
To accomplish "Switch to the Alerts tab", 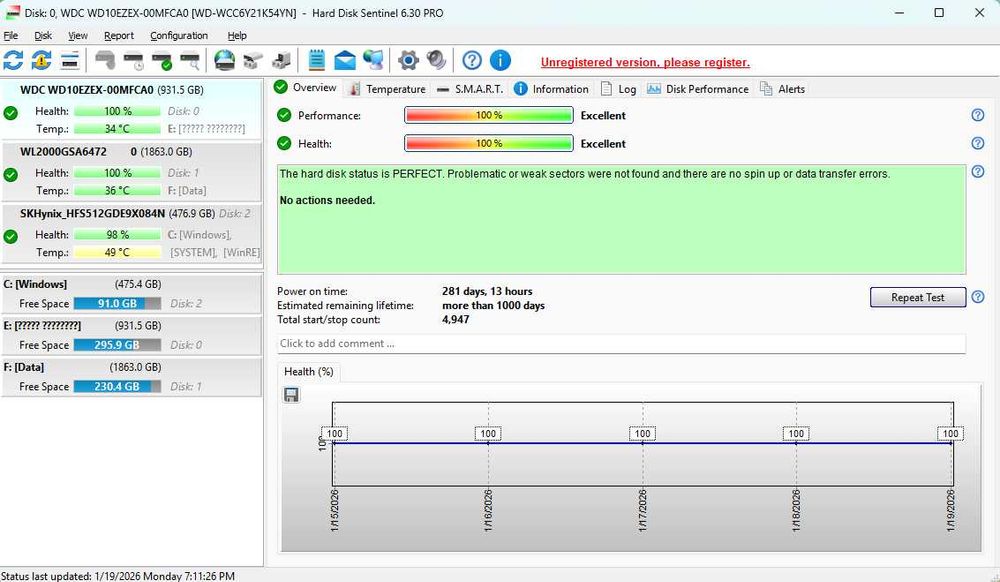I will point(783,89).
